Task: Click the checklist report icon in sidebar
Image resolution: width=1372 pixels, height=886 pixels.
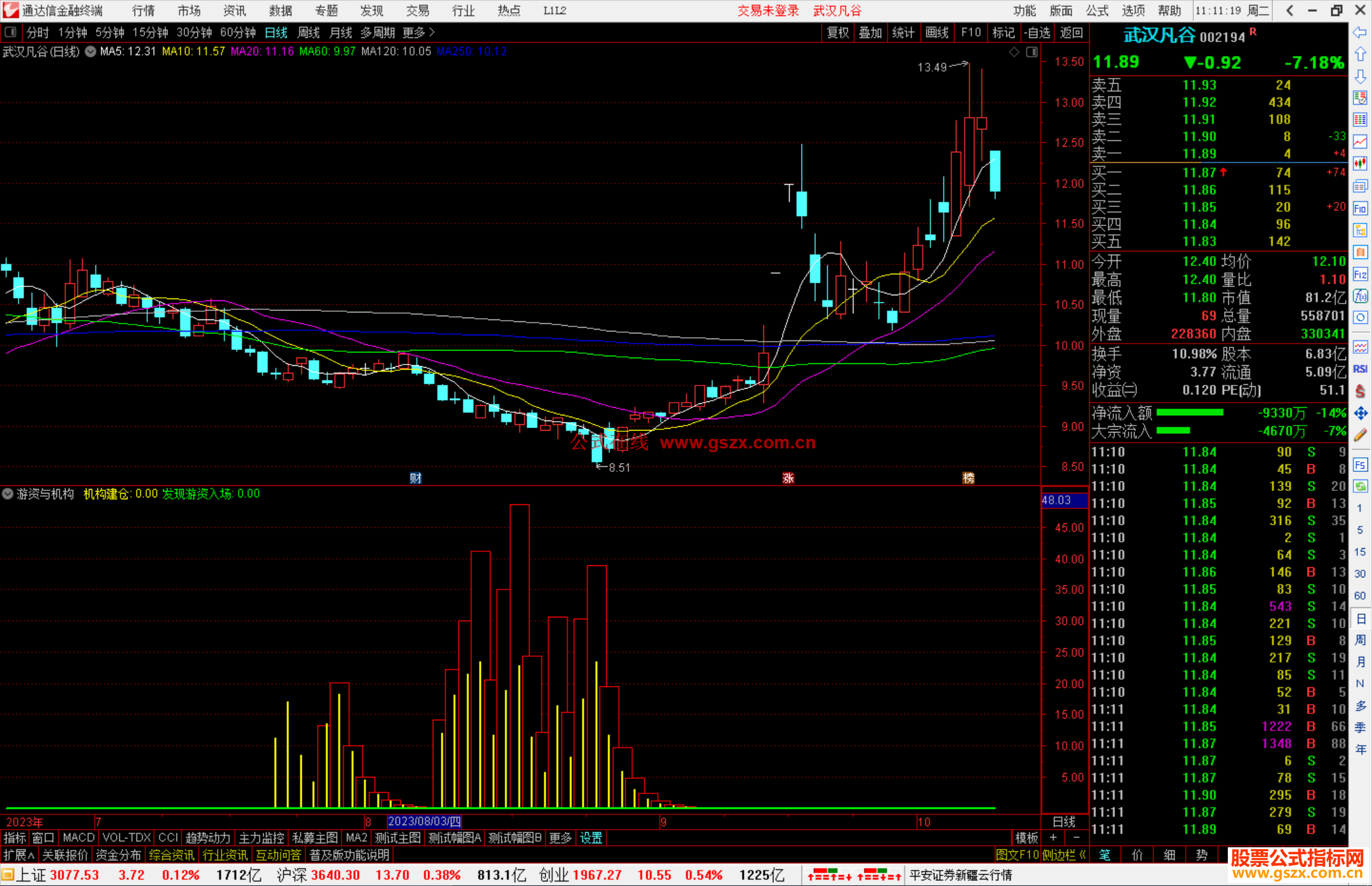Action: (x=1360, y=98)
